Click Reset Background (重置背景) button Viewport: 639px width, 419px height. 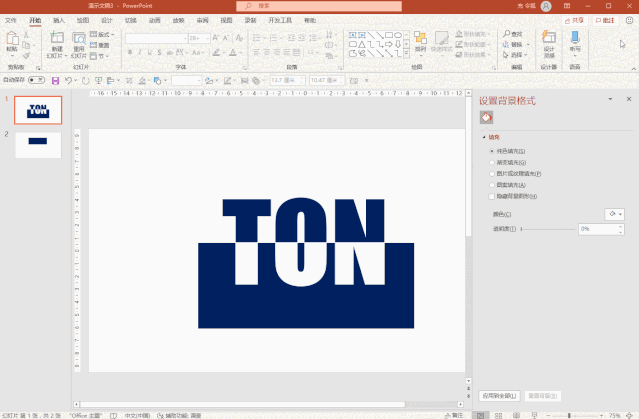pos(542,396)
